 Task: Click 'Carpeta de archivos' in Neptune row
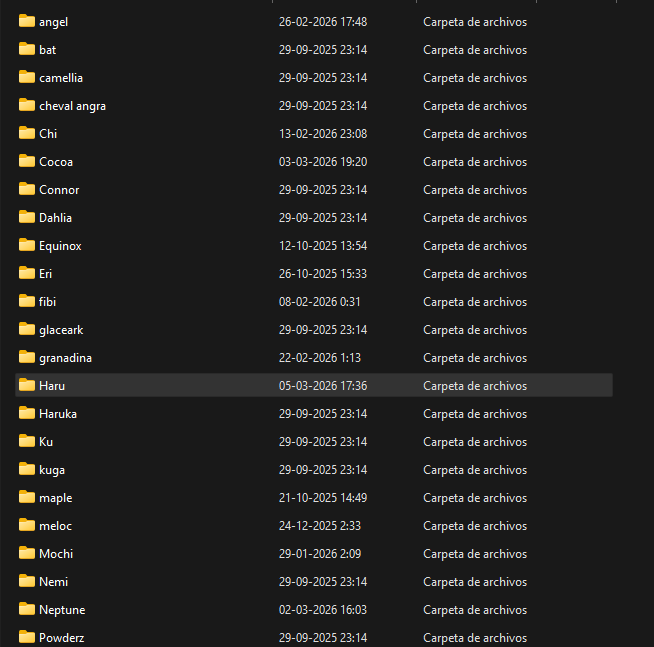pos(475,610)
